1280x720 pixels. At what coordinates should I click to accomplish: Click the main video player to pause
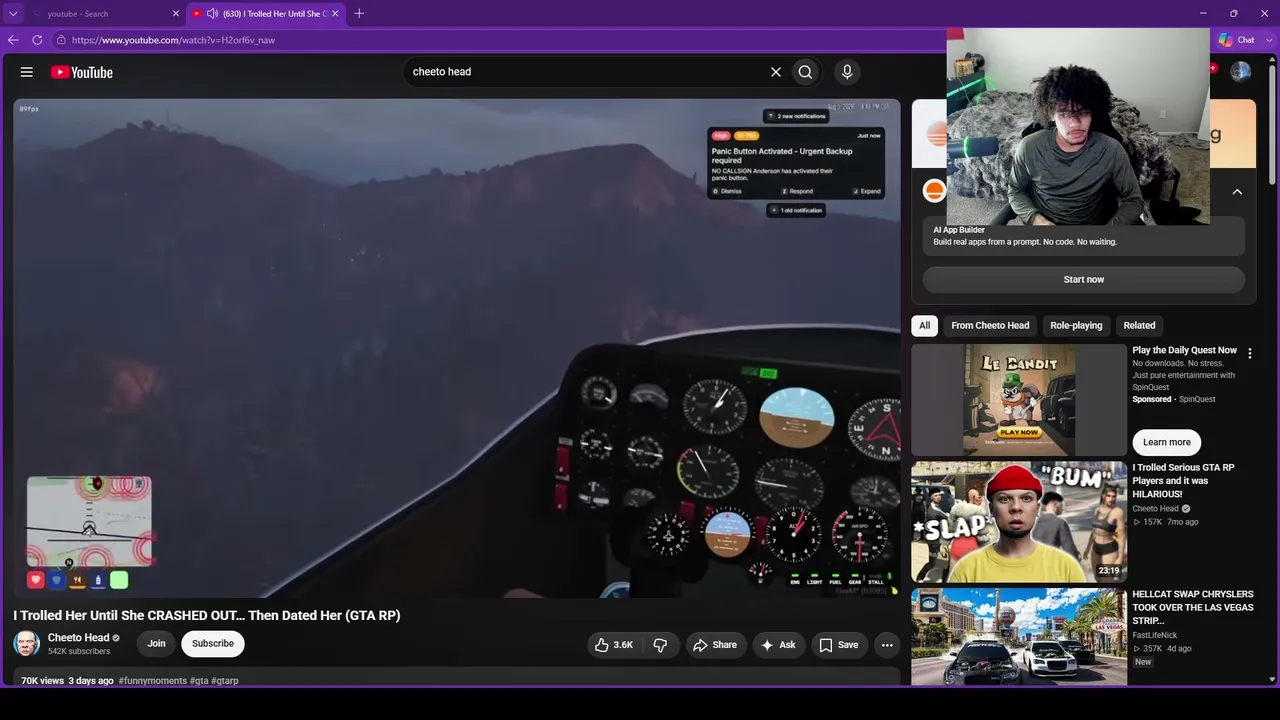457,348
